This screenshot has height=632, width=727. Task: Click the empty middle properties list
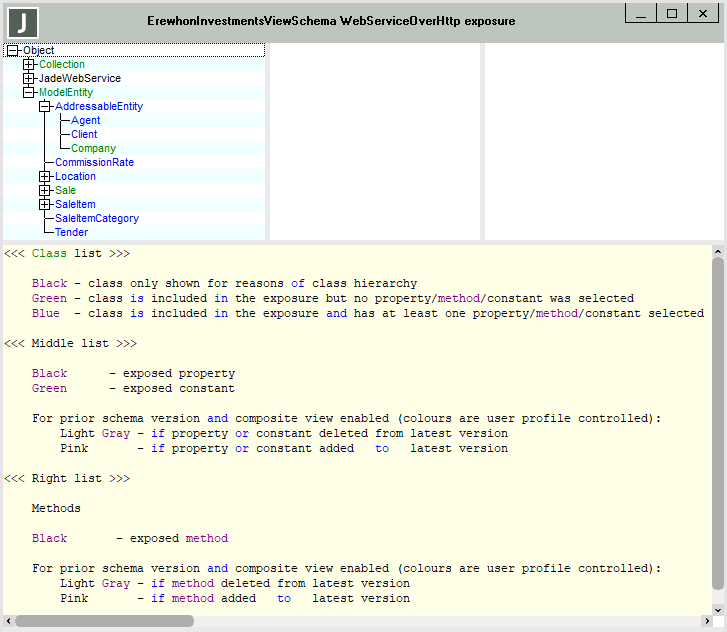pyautogui.click(x=374, y=140)
